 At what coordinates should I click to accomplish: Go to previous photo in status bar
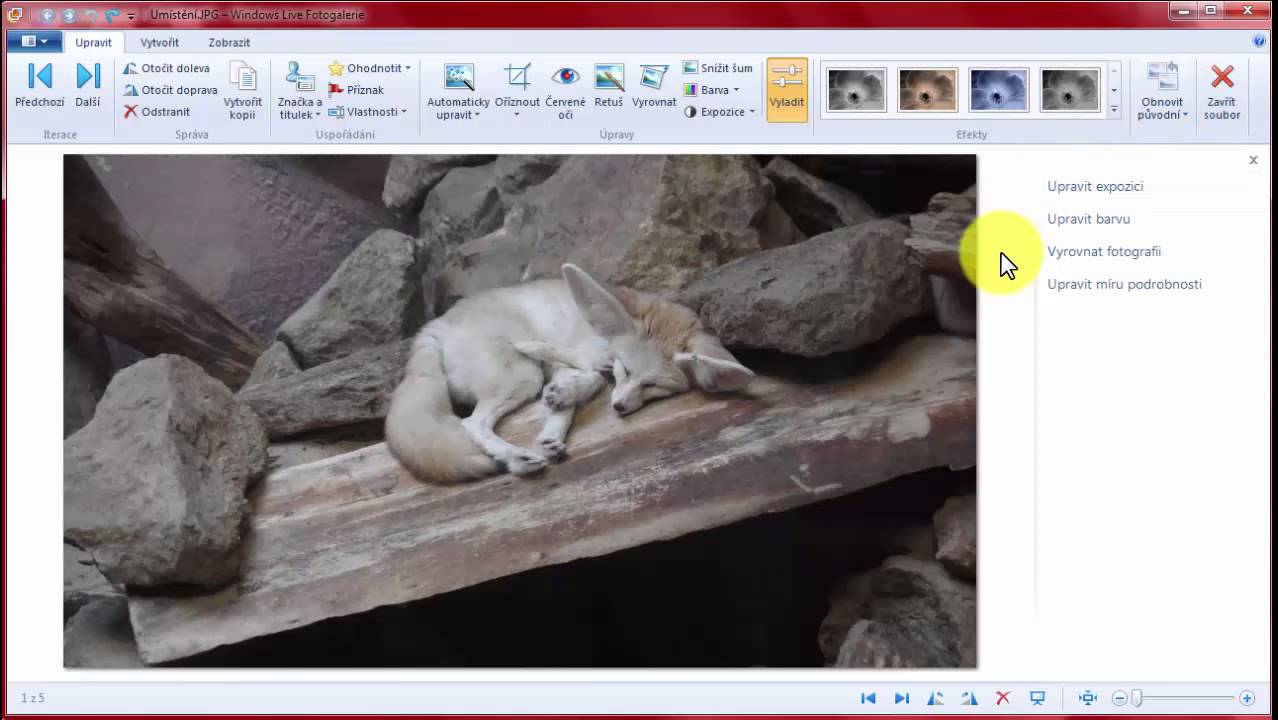click(868, 698)
